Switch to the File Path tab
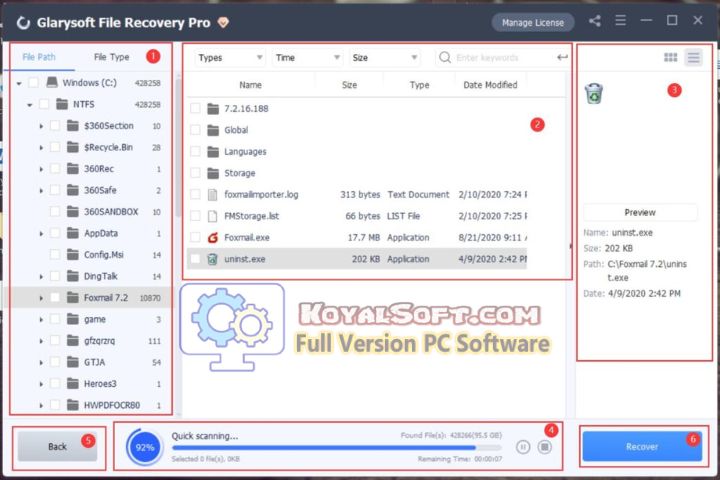The image size is (720, 480). (39, 57)
